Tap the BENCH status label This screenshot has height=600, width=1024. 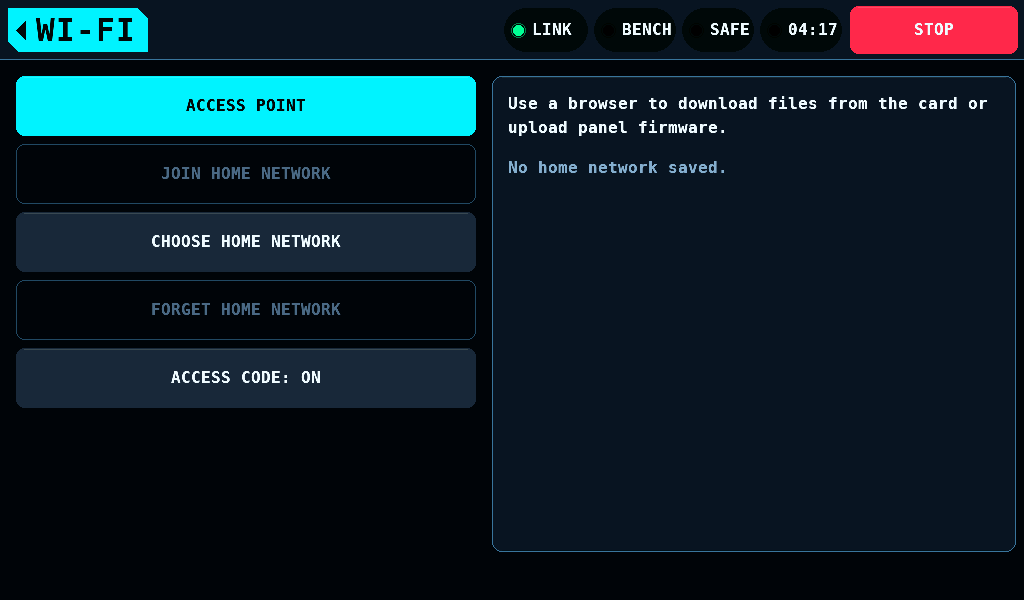[x=647, y=29]
